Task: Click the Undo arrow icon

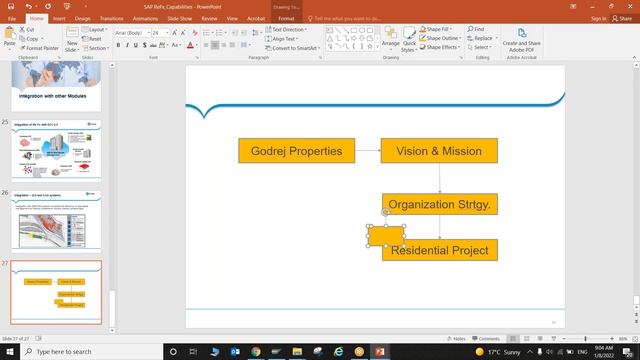Action: tap(28, 7)
